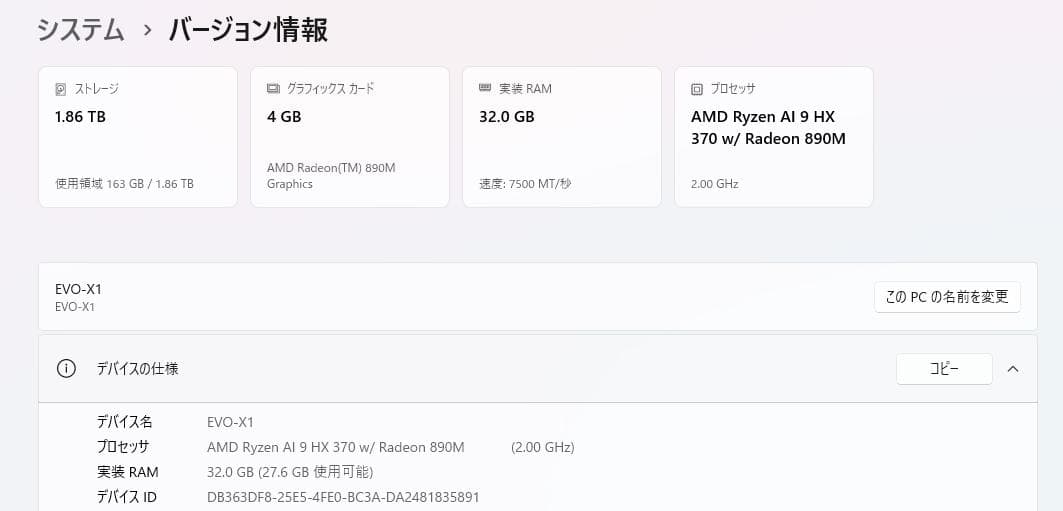This screenshot has width=1063, height=511.
Task: Click the コピー button
Action: pos(944,369)
